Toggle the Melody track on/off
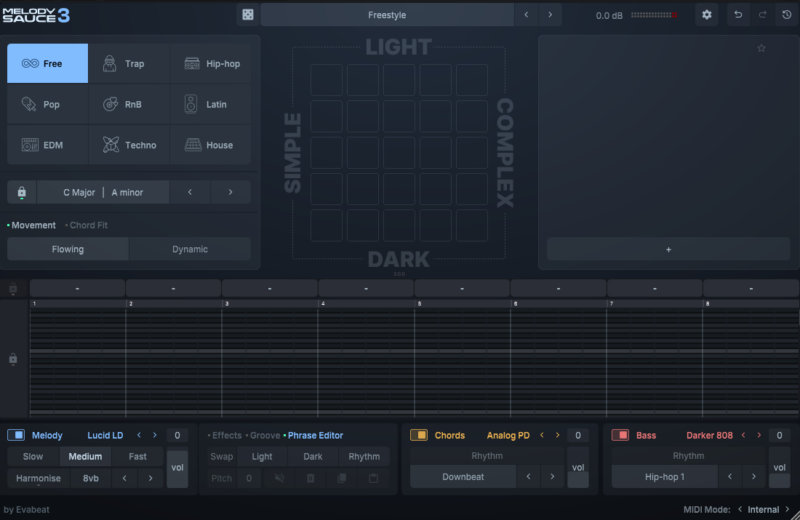The image size is (800, 520). [x=17, y=435]
